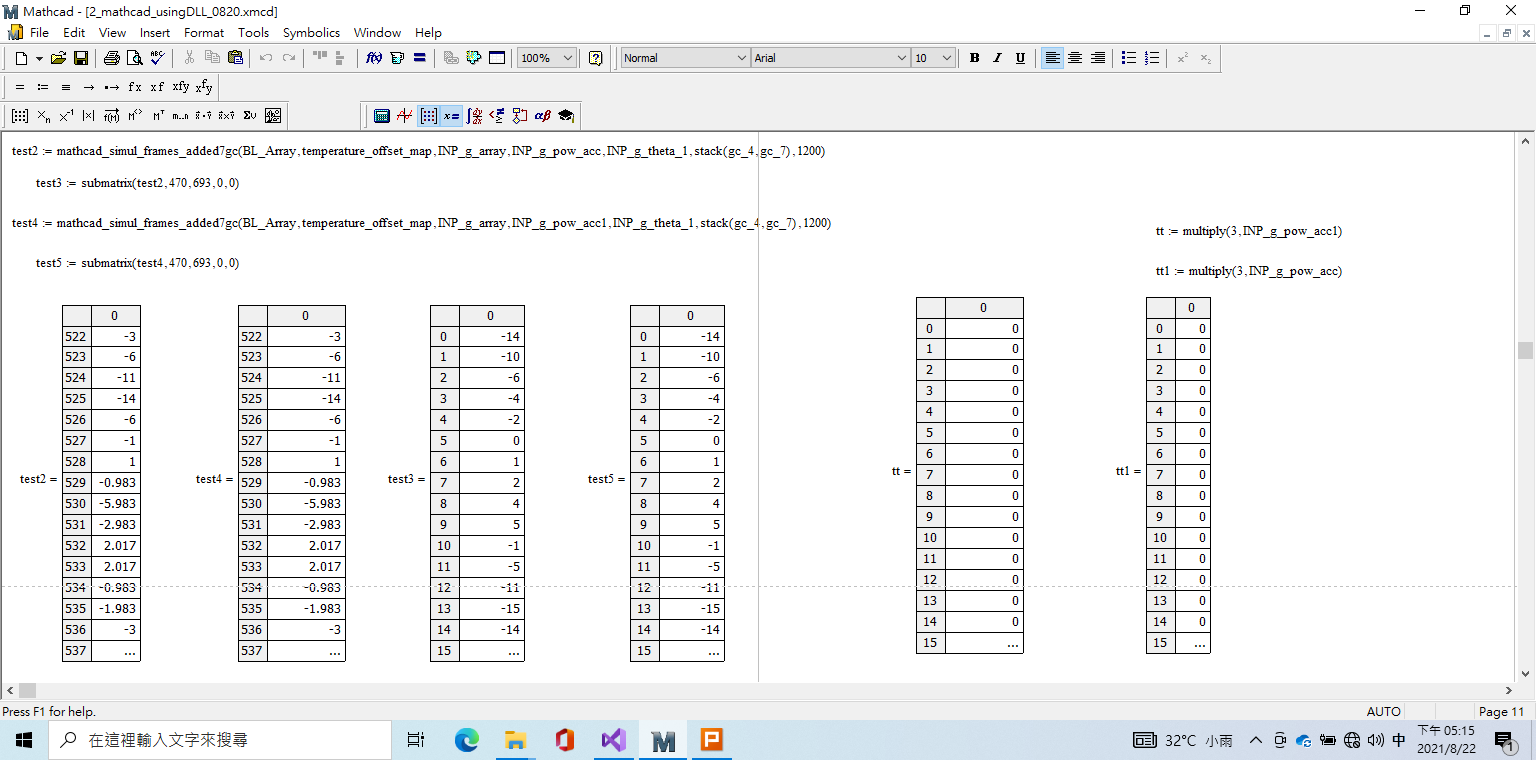Click the matrix transpose icon
The height and width of the screenshot is (760, 1536).
tap(158, 116)
